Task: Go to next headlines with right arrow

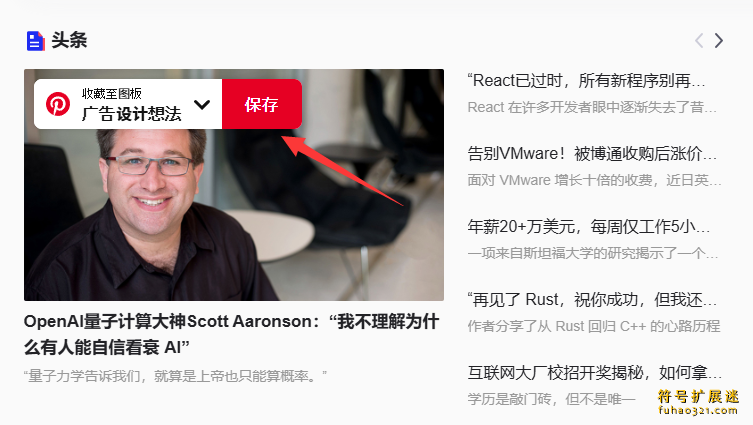Action: coord(718,40)
